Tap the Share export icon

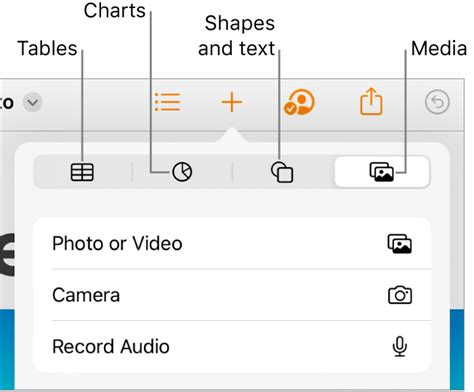click(x=371, y=101)
